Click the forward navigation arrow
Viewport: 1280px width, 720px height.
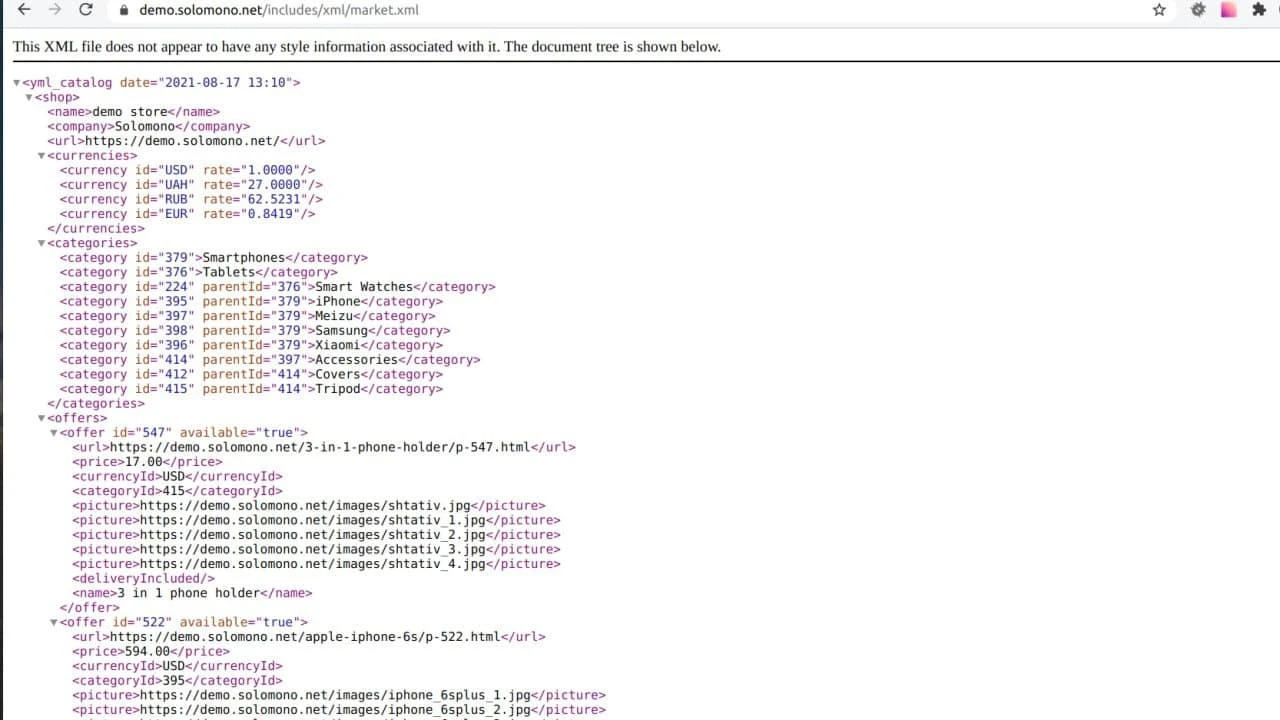point(54,10)
